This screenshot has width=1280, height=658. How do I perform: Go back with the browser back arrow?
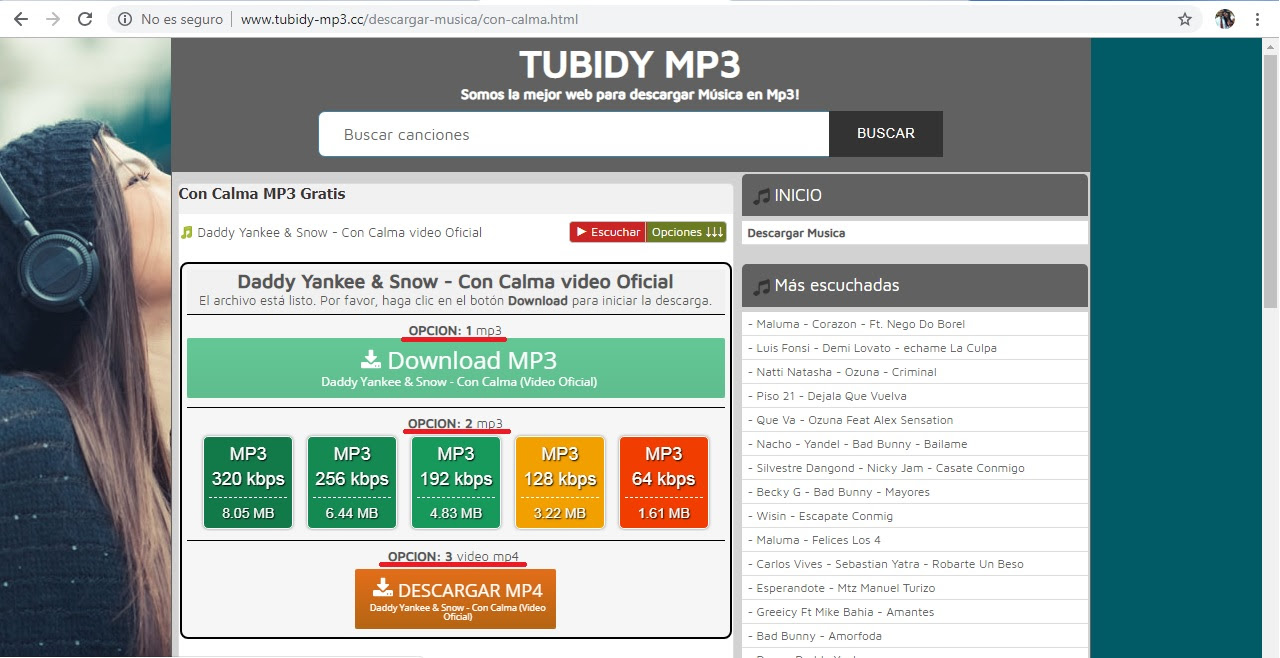pyautogui.click(x=20, y=19)
